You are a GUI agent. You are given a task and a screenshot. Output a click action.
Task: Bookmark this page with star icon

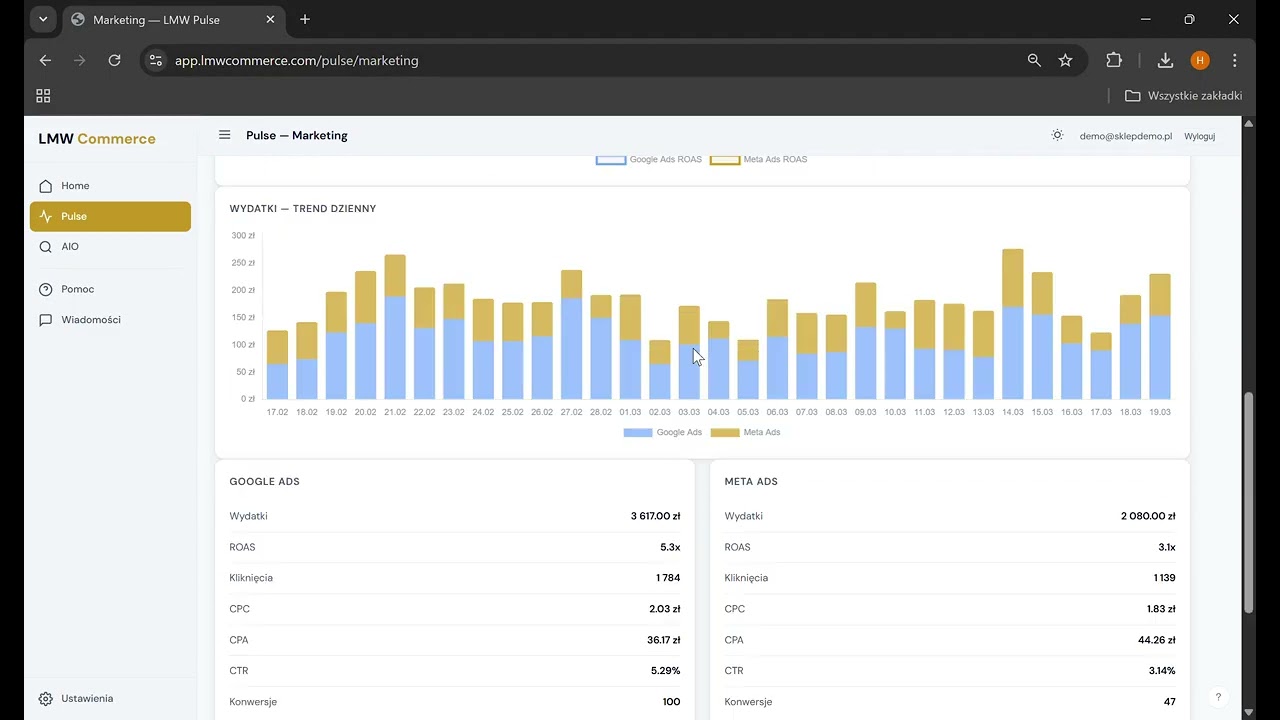[1065, 60]
